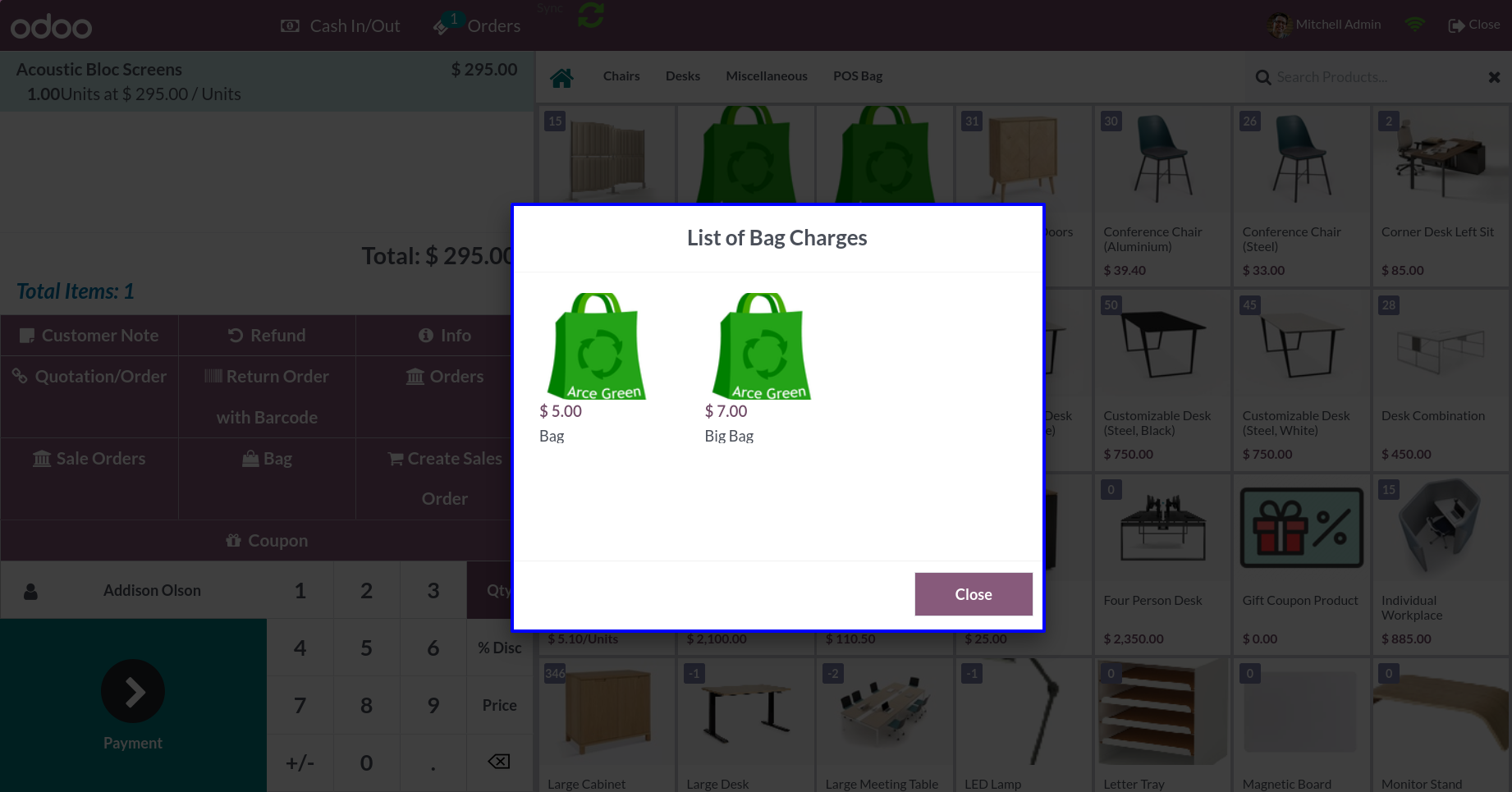Switch to the Desks category
This screenshot has width=1512, height=792.
click(x=683, y=76)
